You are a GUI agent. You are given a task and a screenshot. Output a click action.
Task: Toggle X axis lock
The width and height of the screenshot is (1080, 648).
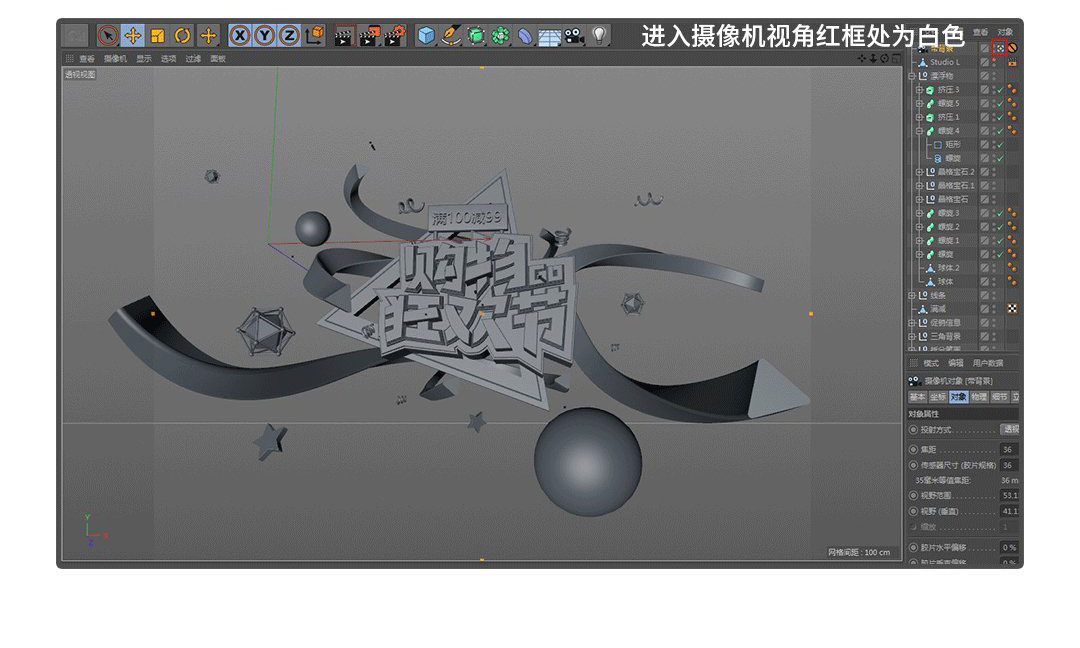239,35
